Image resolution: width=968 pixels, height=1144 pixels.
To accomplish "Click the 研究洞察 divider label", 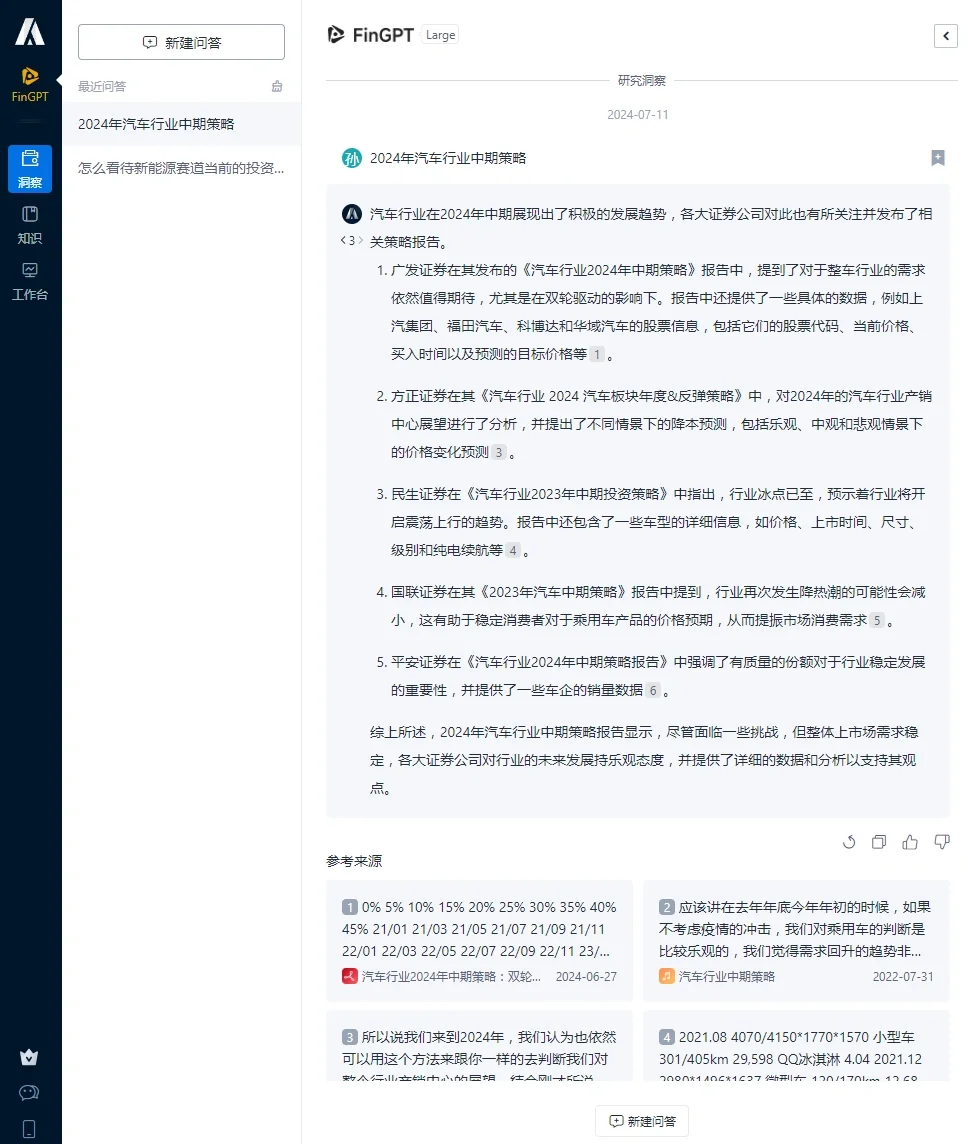I will [x=642, y=80].
